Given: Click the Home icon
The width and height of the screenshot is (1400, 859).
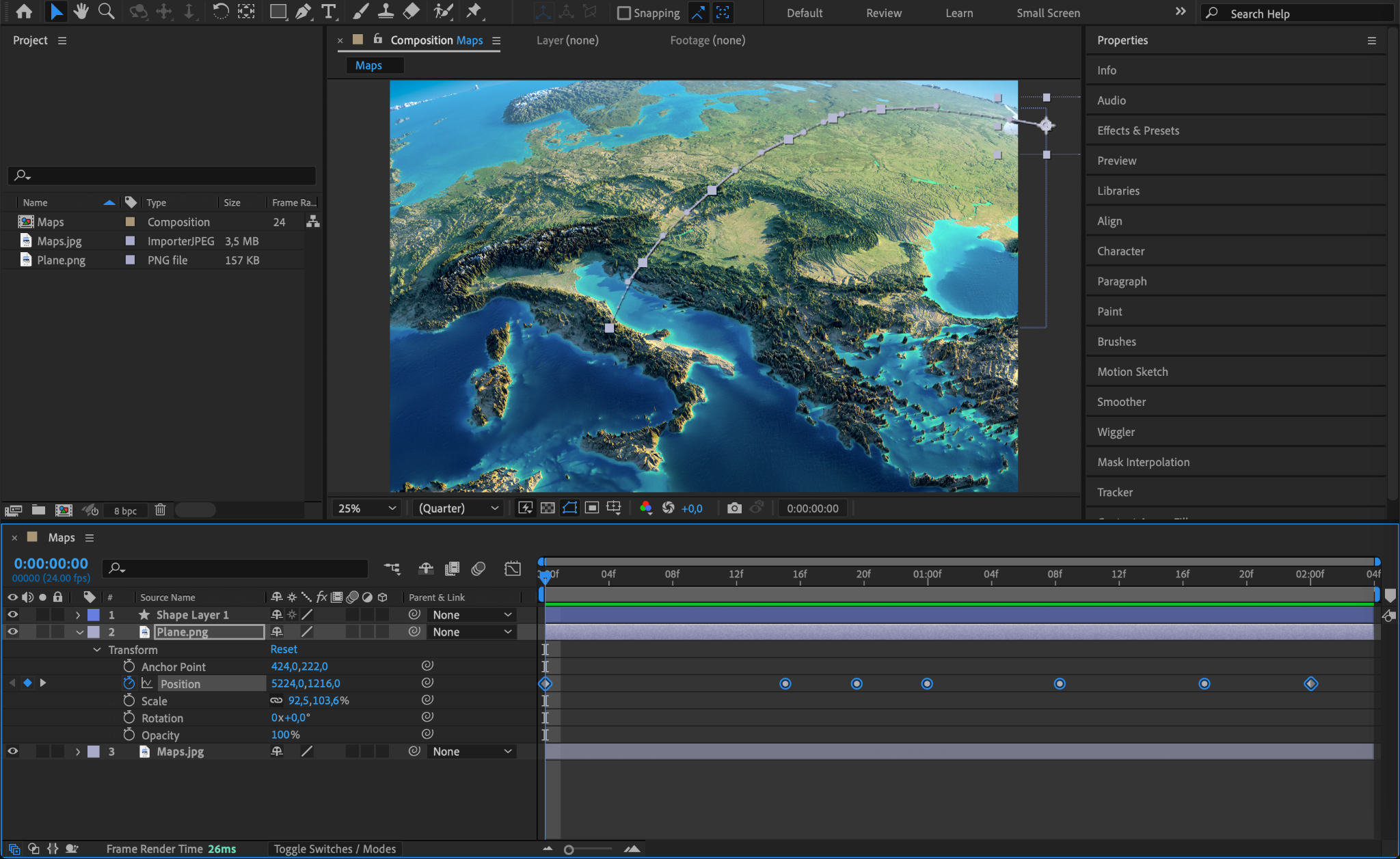Looking at the screenshot, I should coord(24,12).
